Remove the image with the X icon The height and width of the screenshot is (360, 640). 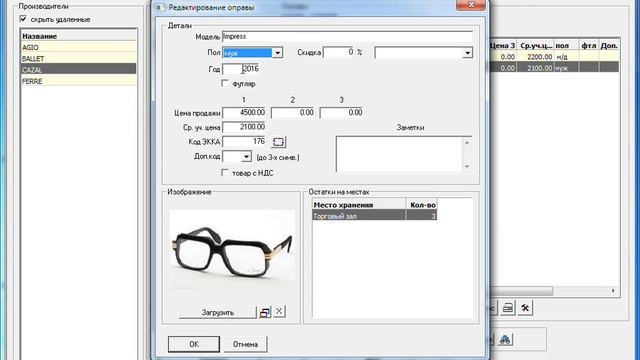(x=279, y=311)
